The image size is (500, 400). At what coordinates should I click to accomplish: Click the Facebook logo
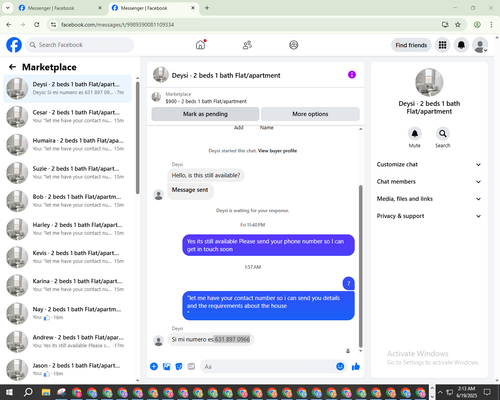tap(14, 45)
